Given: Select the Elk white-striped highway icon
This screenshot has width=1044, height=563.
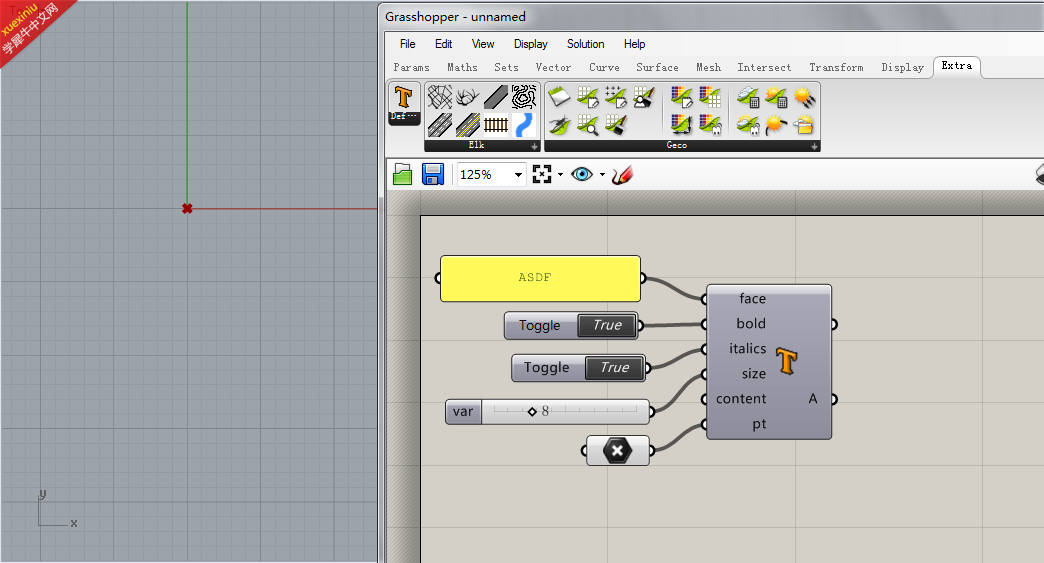Looking at the screenshot, I should 439,125.
